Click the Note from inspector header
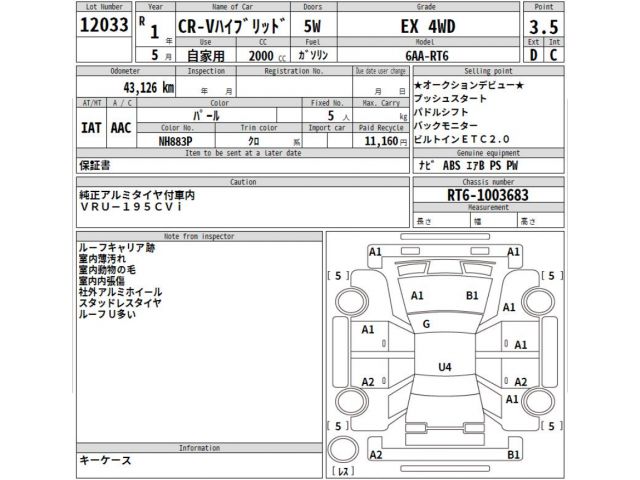Image resolution: width=640 pixels, height=480 pixels. (x=199, y=236)
